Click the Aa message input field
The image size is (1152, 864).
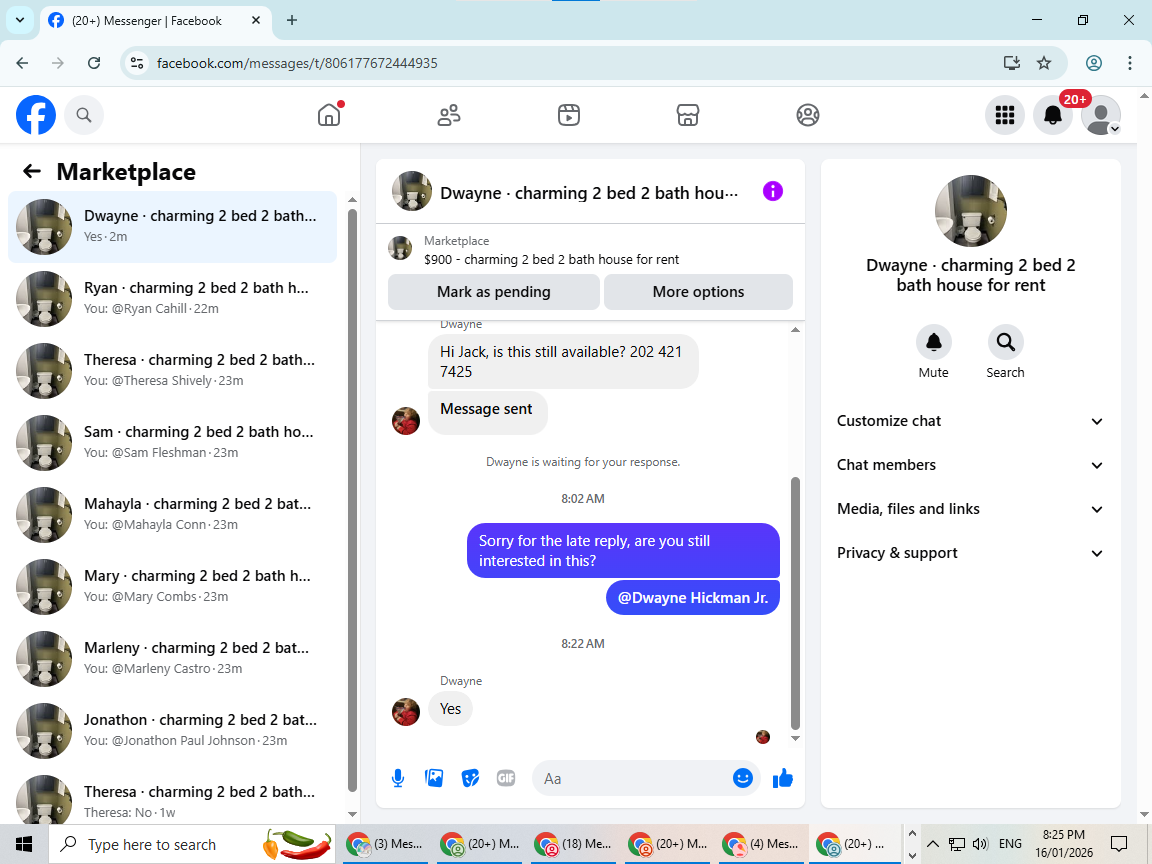point(632,778)
